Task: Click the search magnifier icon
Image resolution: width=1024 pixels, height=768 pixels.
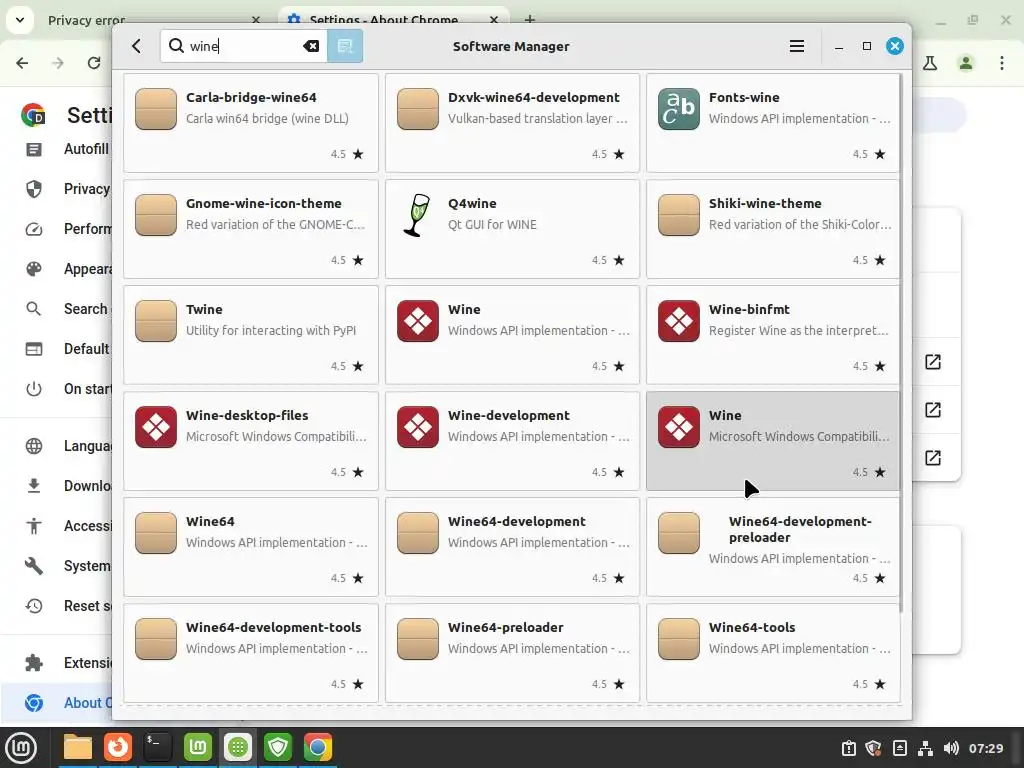Action: click(176, 46)
